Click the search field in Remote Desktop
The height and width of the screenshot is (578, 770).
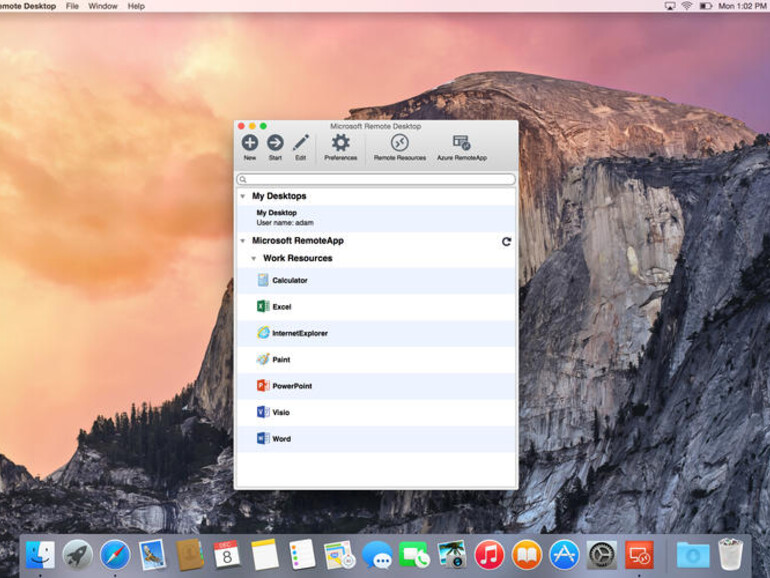pyautogui.click(x=376, y=179)
